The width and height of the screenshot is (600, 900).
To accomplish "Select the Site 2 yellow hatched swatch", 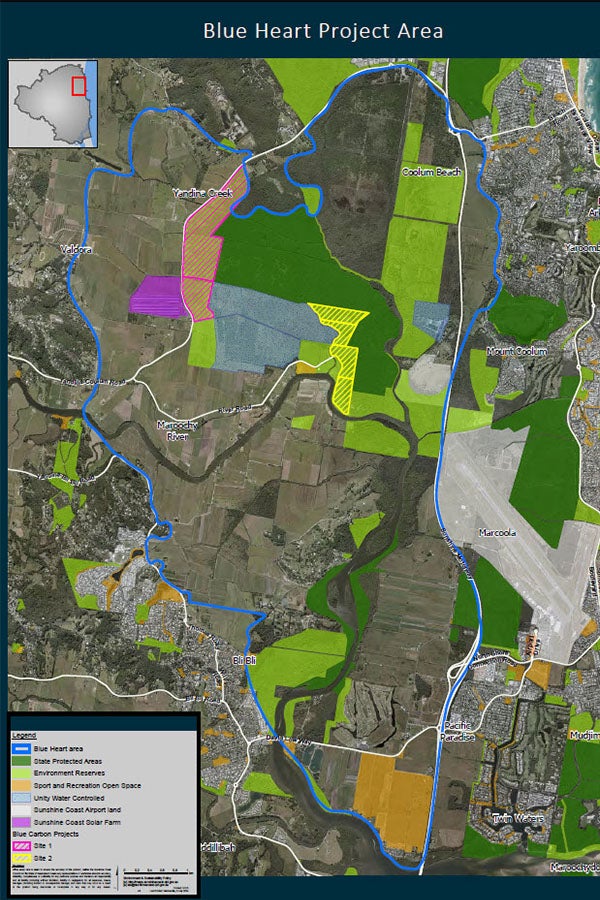I will coord(22,859).
